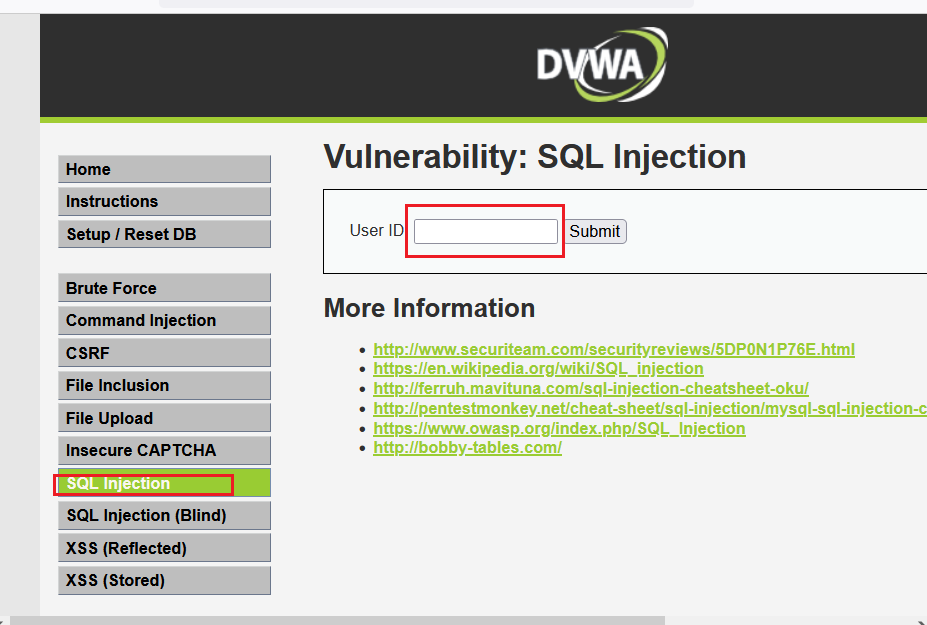Open the securiteam.com security reviews link
Screen dimensions: 927x625
click(614, 349)
